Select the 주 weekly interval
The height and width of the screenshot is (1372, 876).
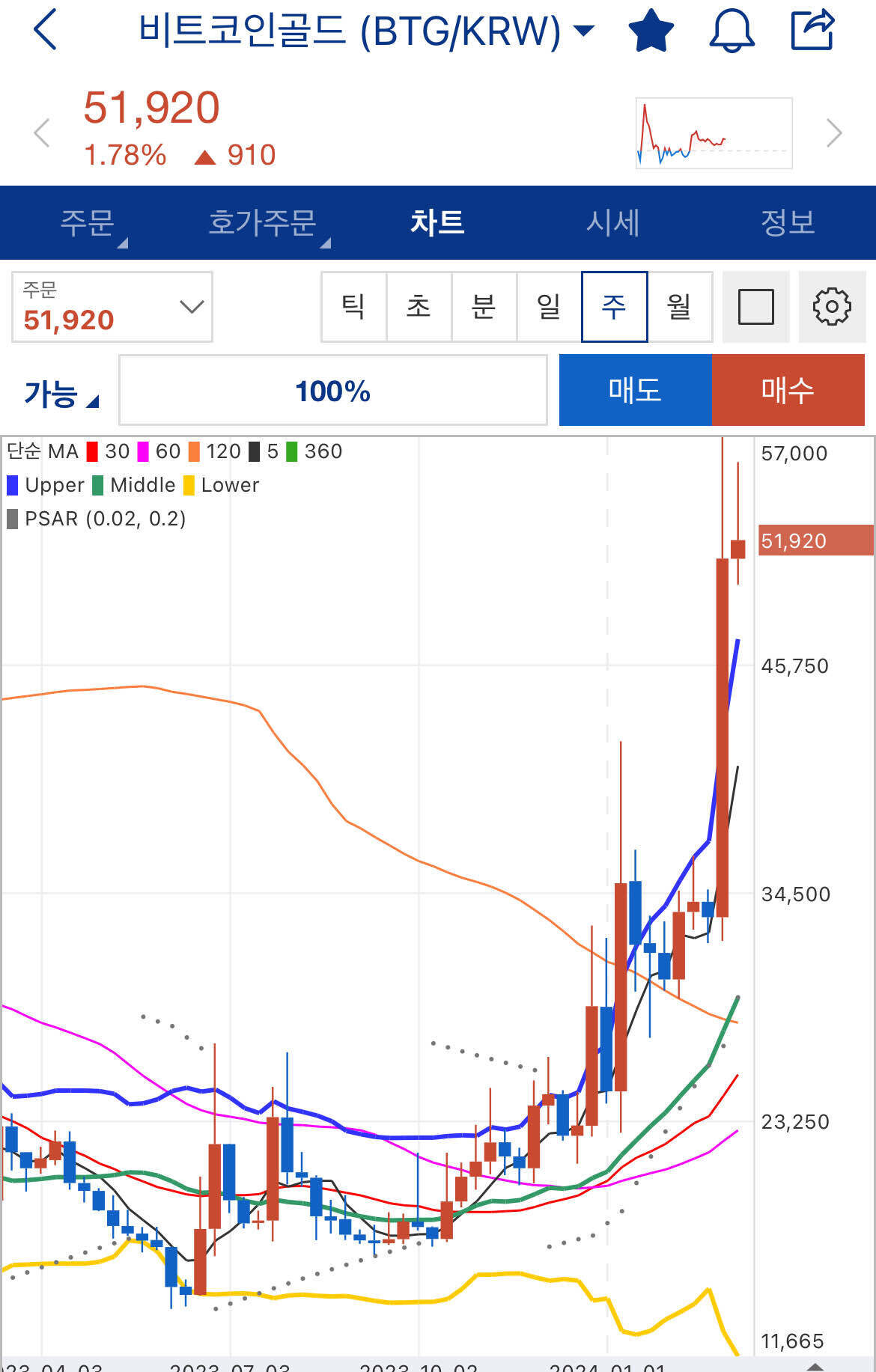point(614,307)
